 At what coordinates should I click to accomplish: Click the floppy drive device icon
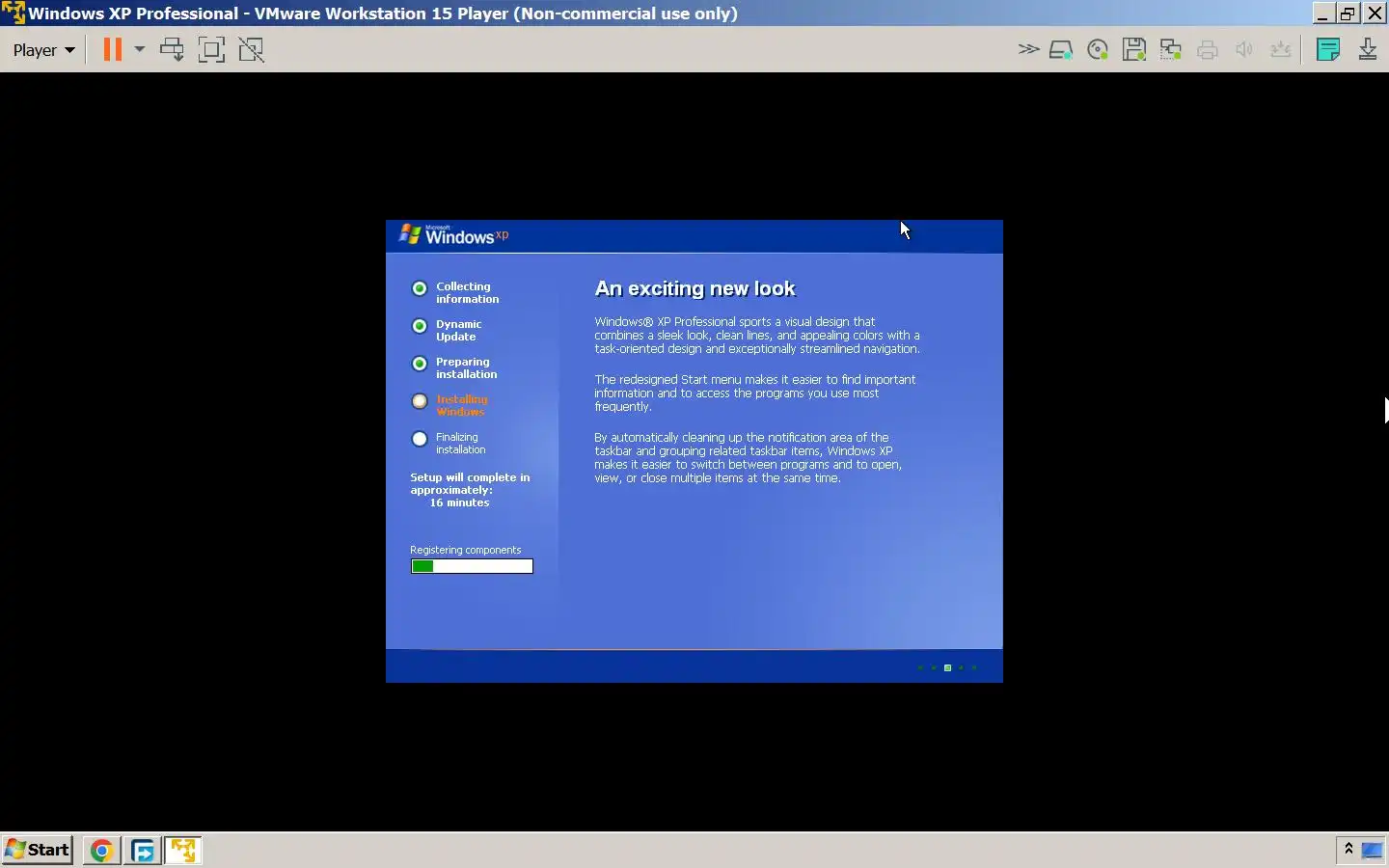[x=1134, y=50]
